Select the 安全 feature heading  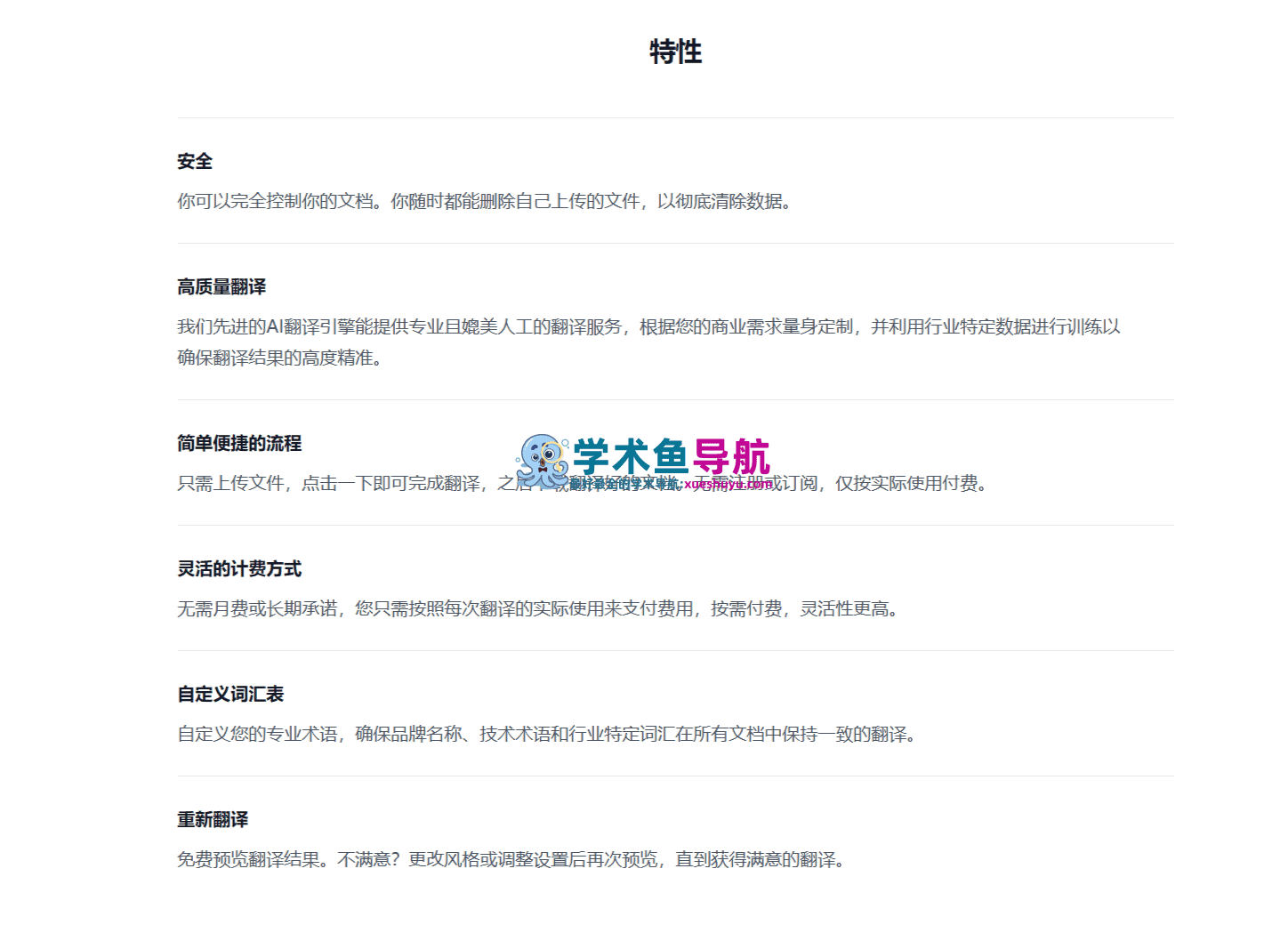[195, 161]
